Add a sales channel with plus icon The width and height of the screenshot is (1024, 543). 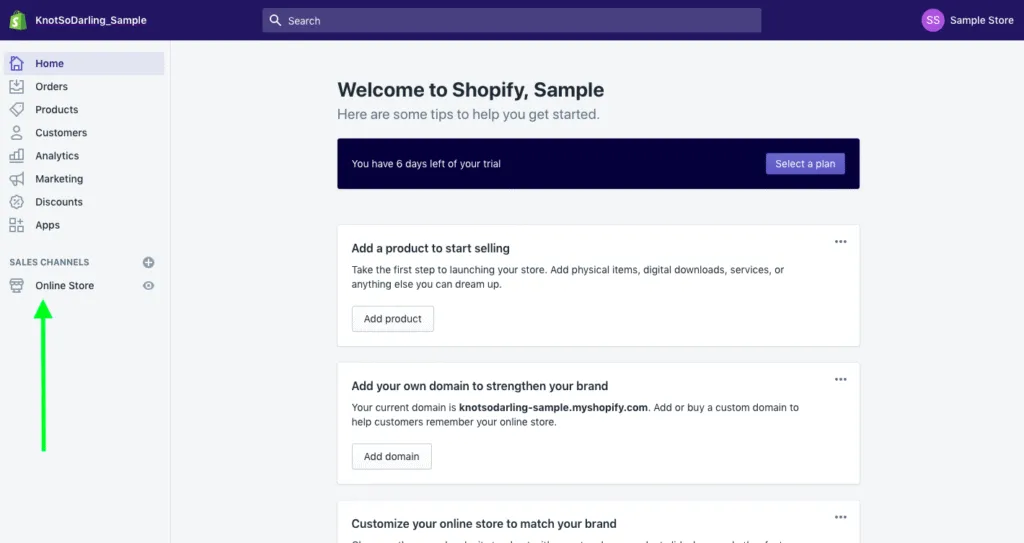coord(149,263)
